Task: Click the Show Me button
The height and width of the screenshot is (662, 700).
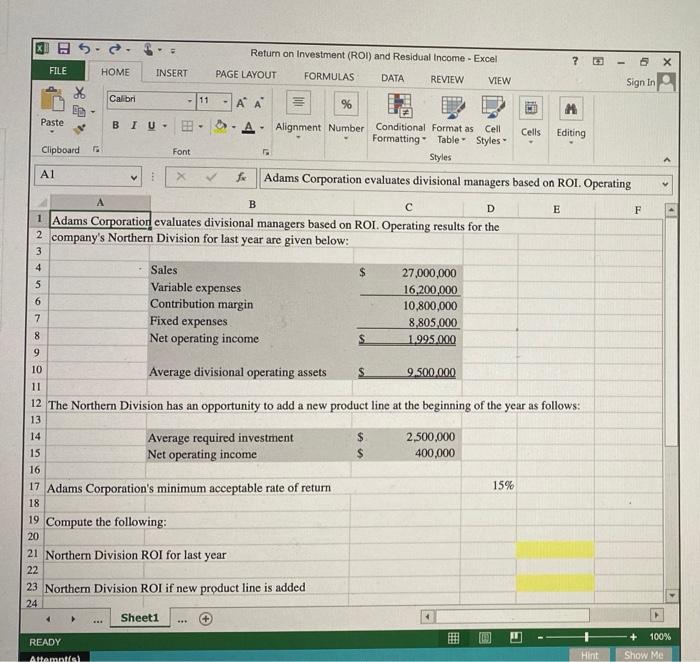Action: (643, 655)
